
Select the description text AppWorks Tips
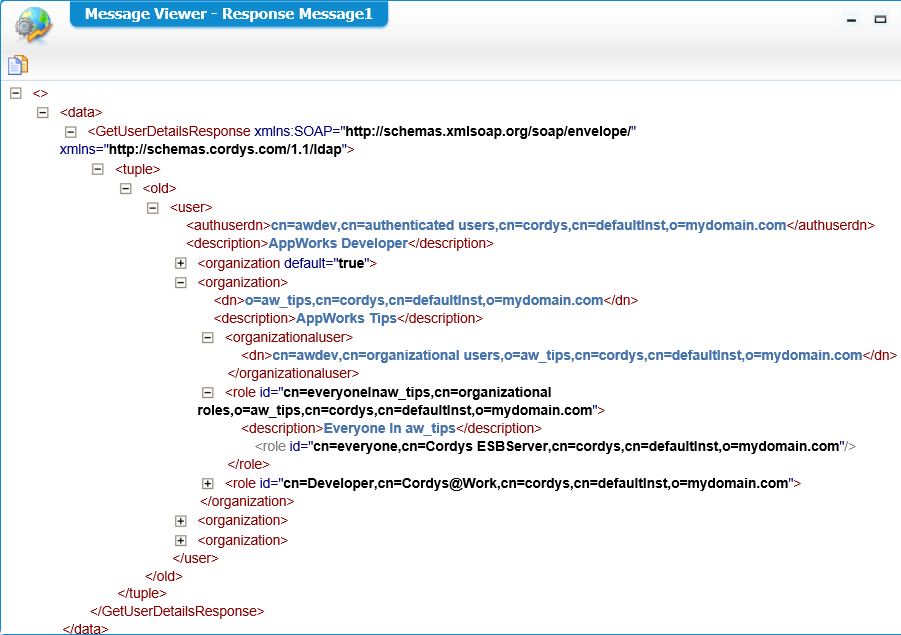click(x=346, y=318)
